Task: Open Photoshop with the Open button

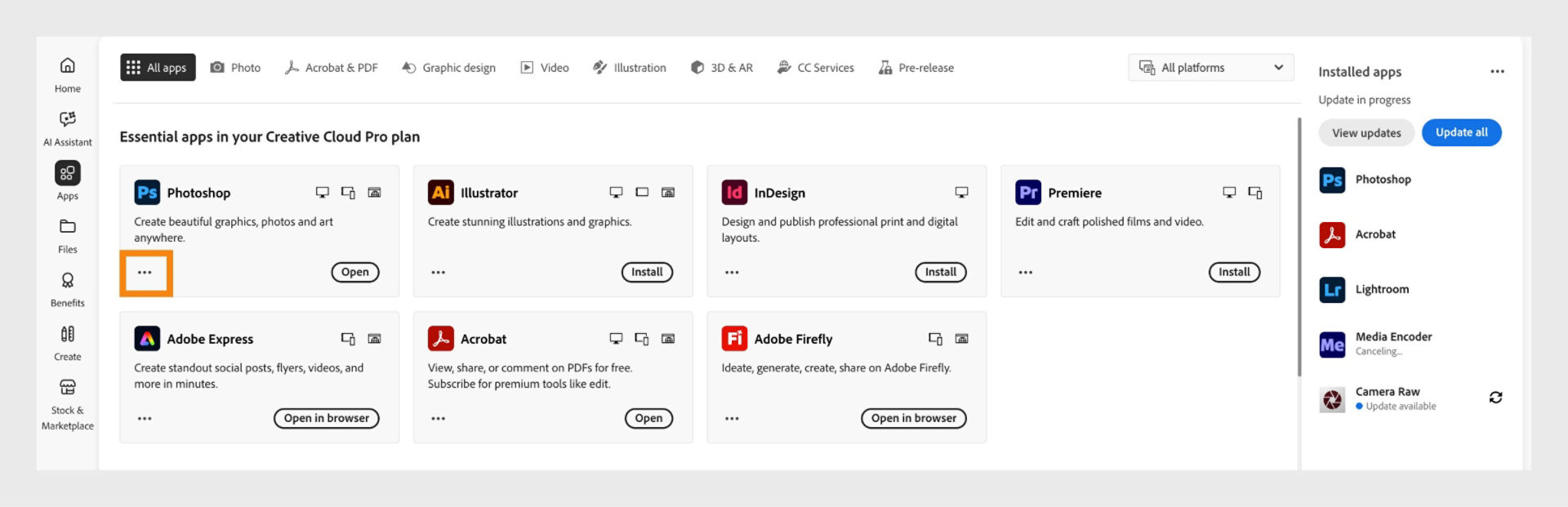Action: click(x=355, y=273)
